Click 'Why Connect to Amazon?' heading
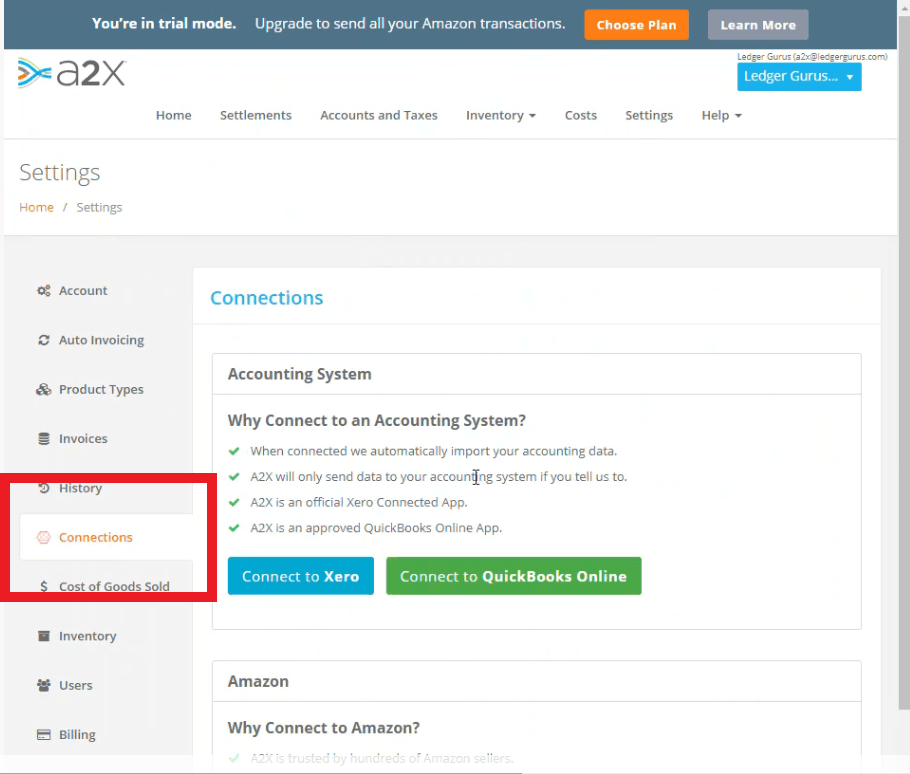The image size is (910, 774). click(323, 728)
